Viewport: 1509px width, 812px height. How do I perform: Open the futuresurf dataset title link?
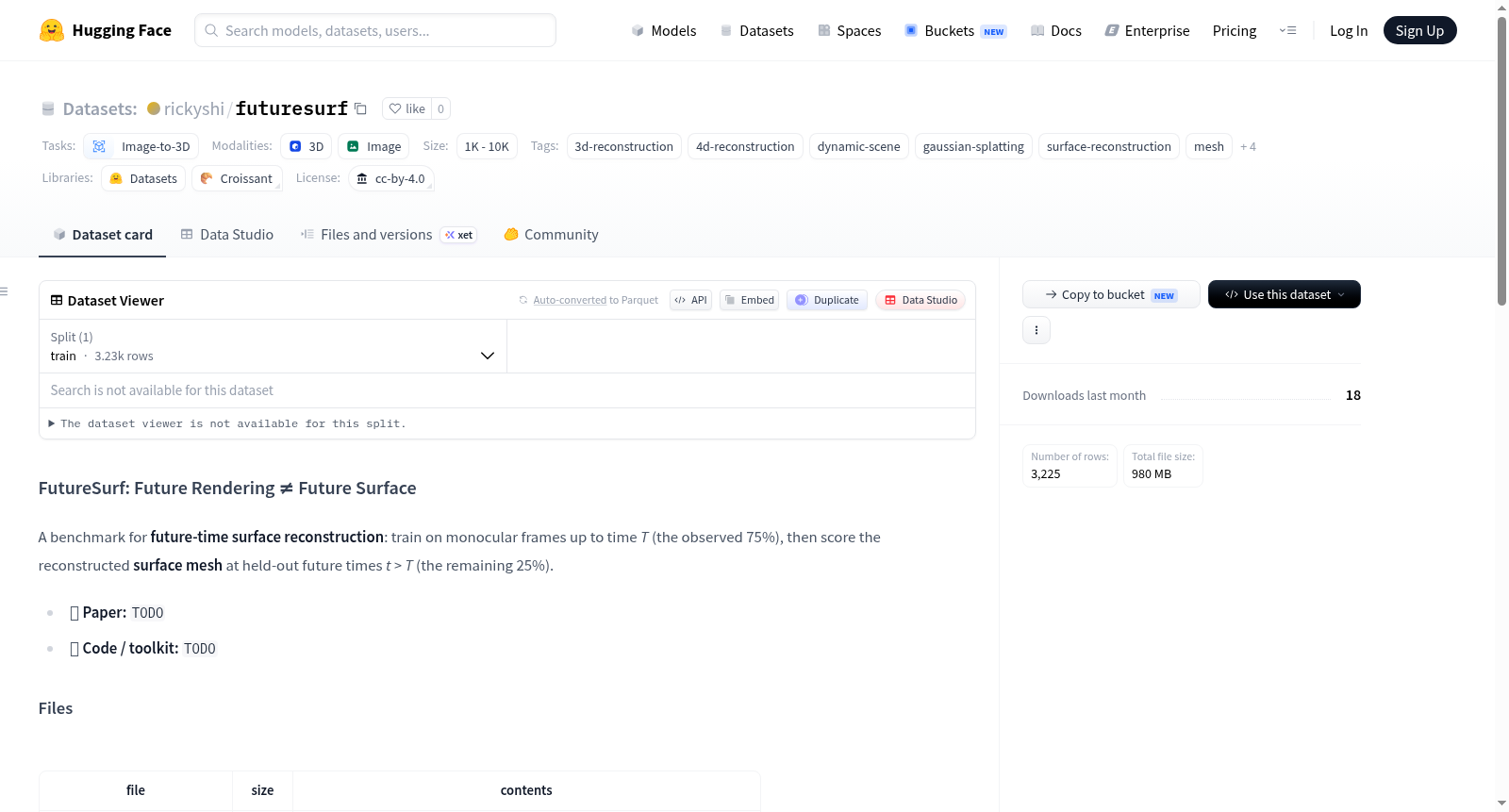(x=292, y=108)
